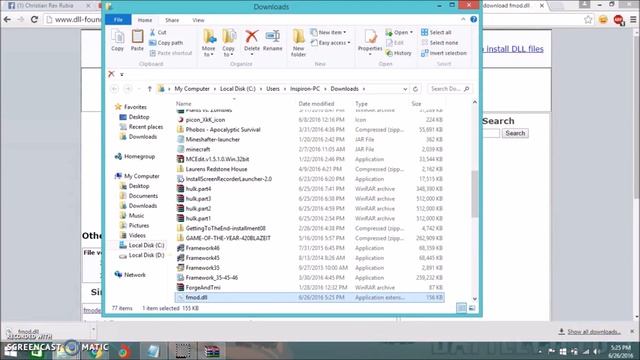Sort by the Date modified column
This screenshot has height=360, width=640.
(316, 104)
